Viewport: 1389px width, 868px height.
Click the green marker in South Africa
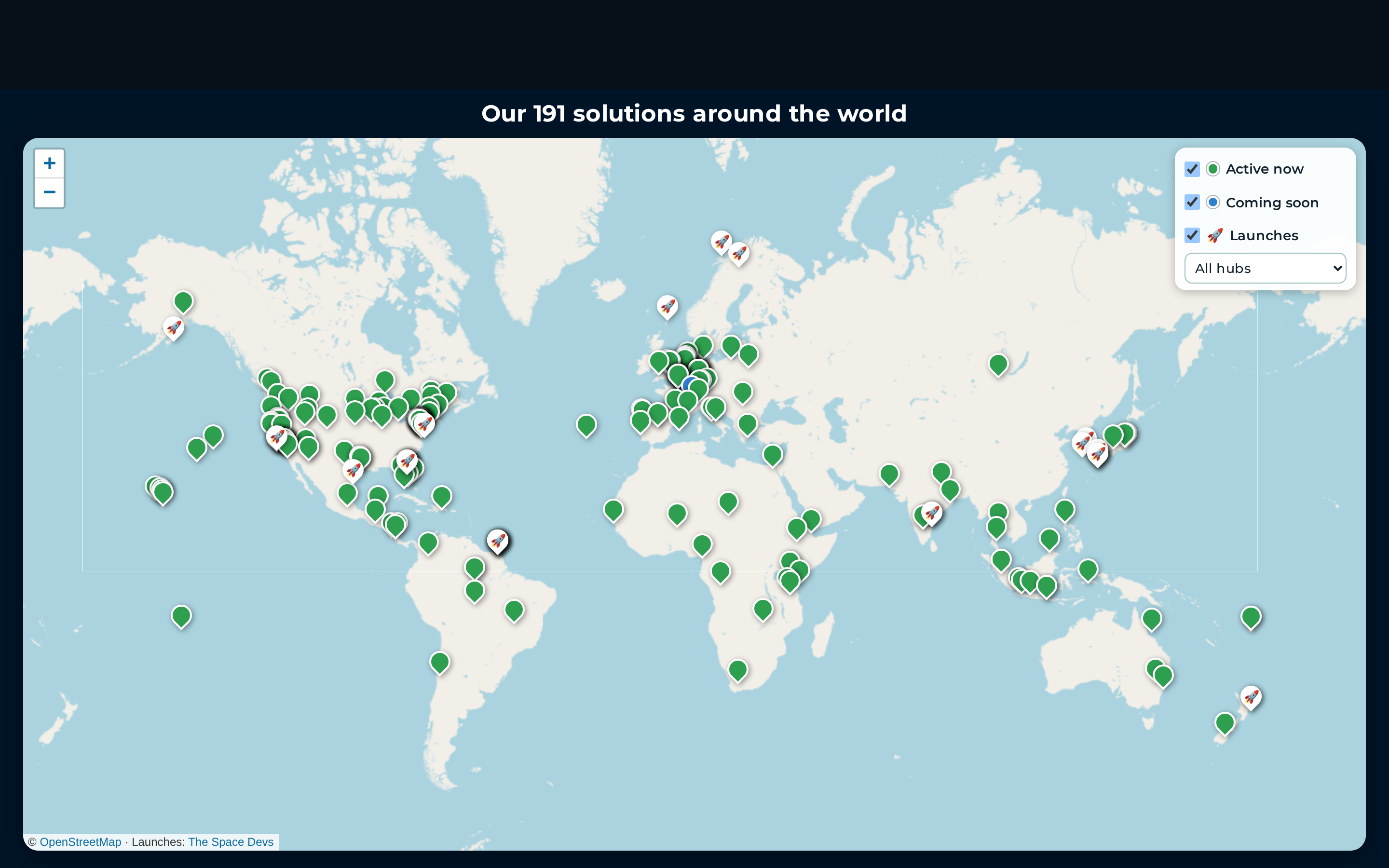pyautogui.click(x=737, y=670)
